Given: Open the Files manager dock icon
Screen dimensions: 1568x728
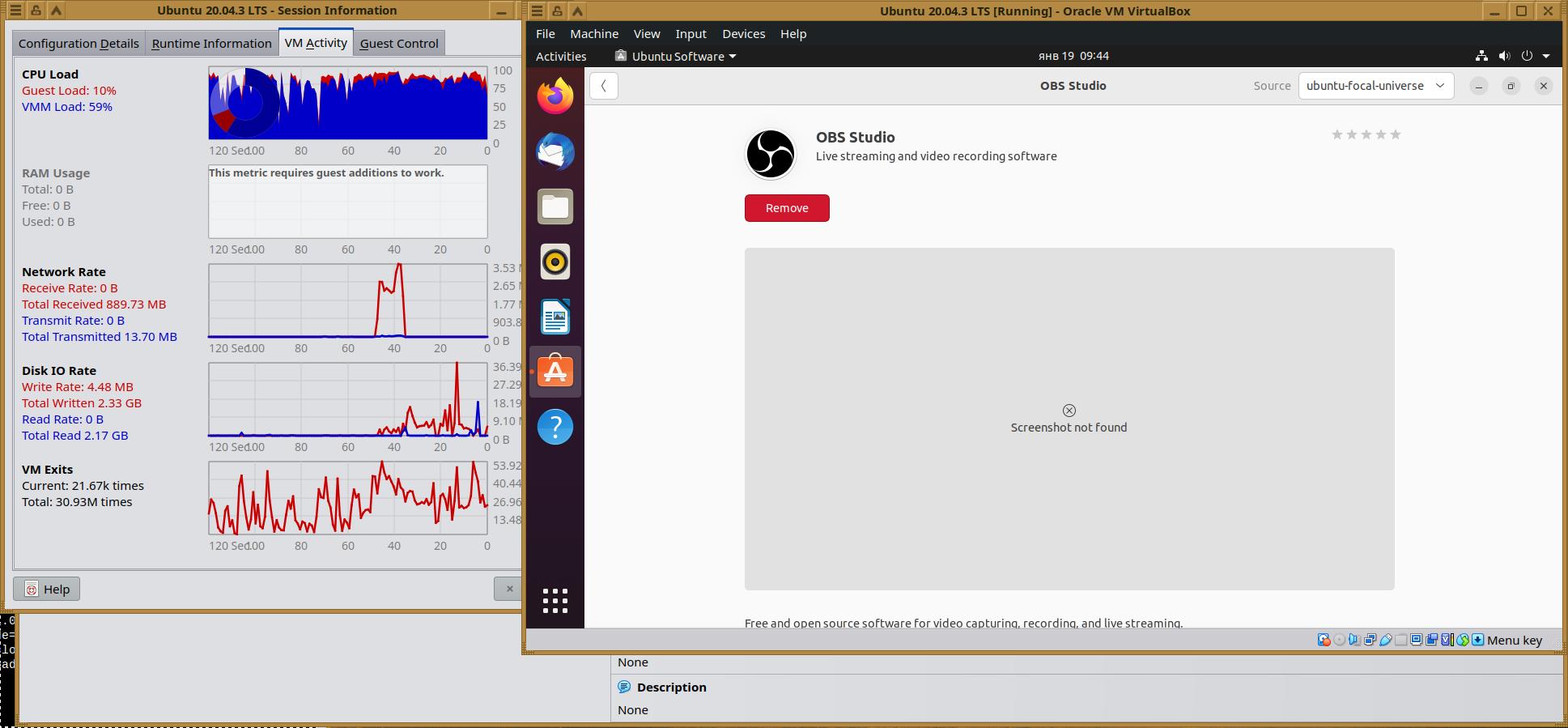Looking at the screenshot, I should coord(555,206).
